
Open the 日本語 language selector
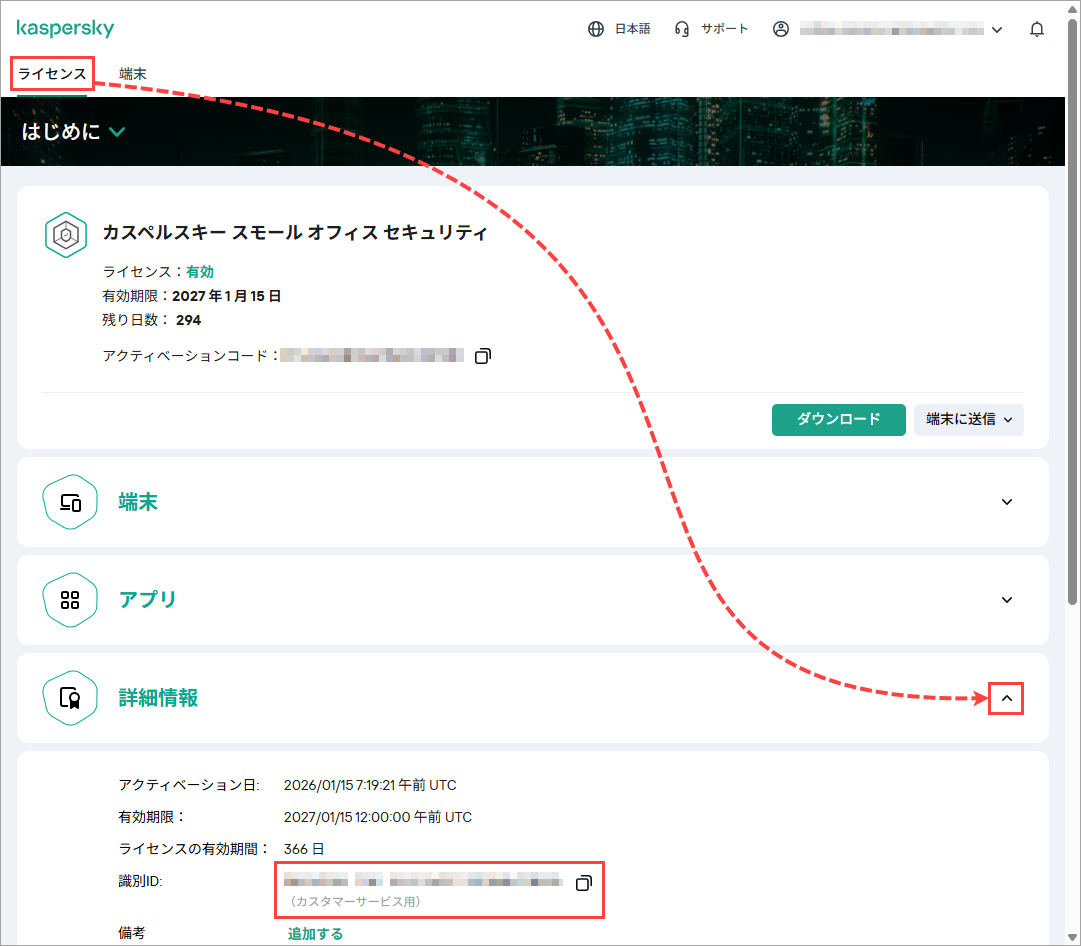pyautogui.click(x=632, y=29)
